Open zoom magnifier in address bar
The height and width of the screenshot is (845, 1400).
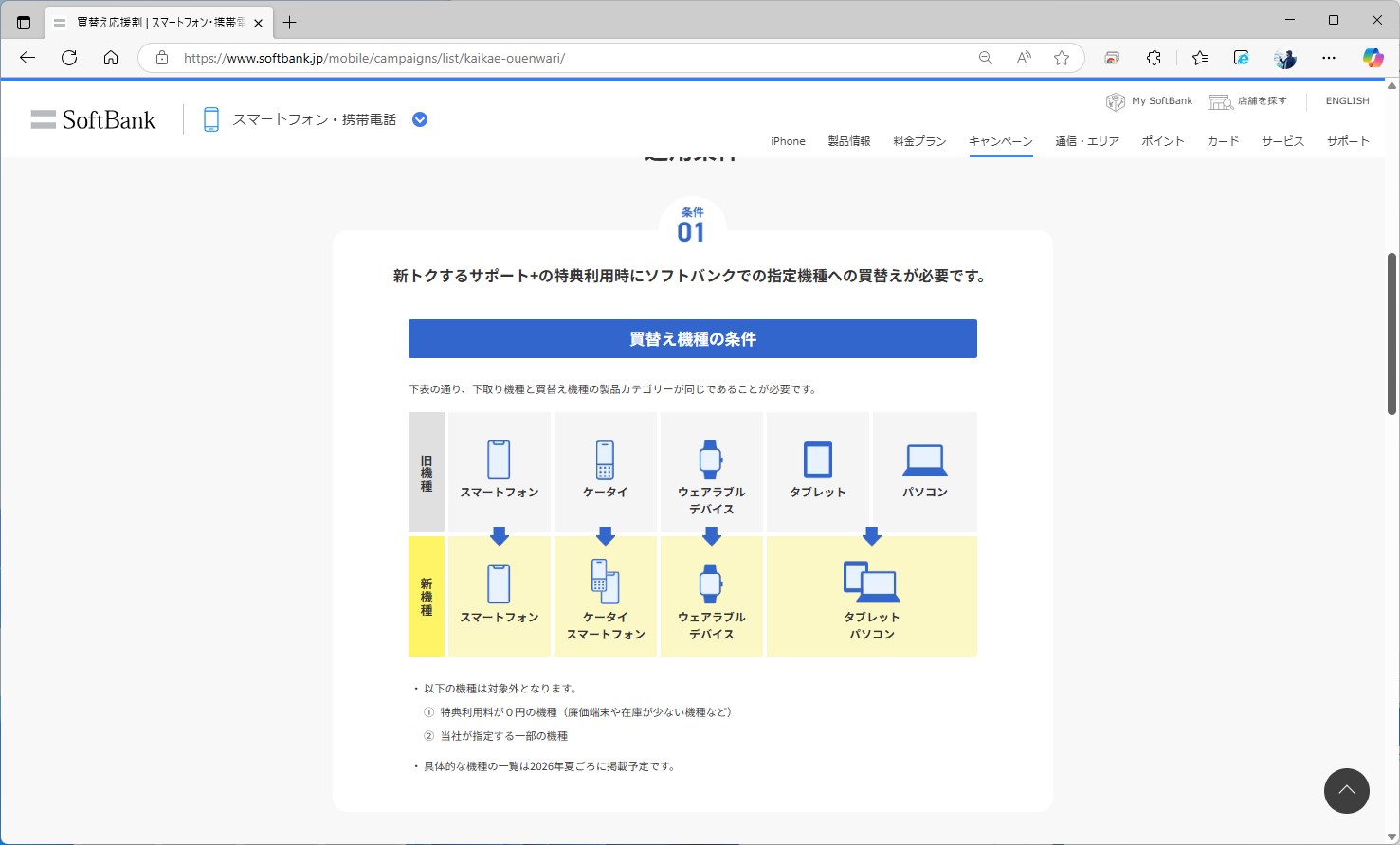pyautogui.click(x=986, y=58)
